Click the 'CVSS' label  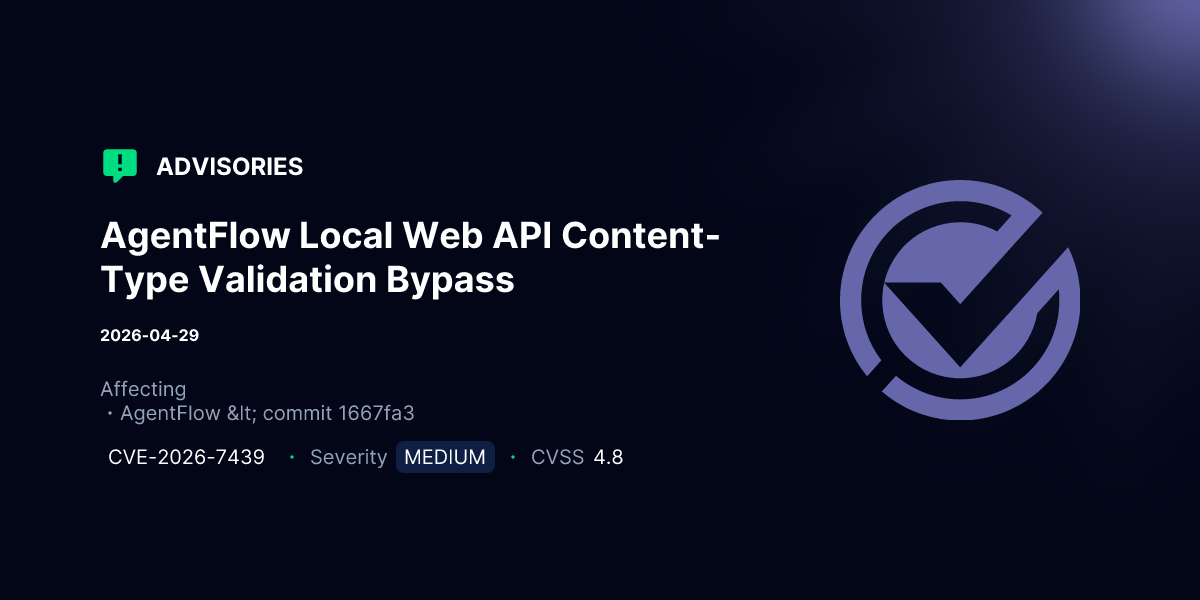[557, 457]
